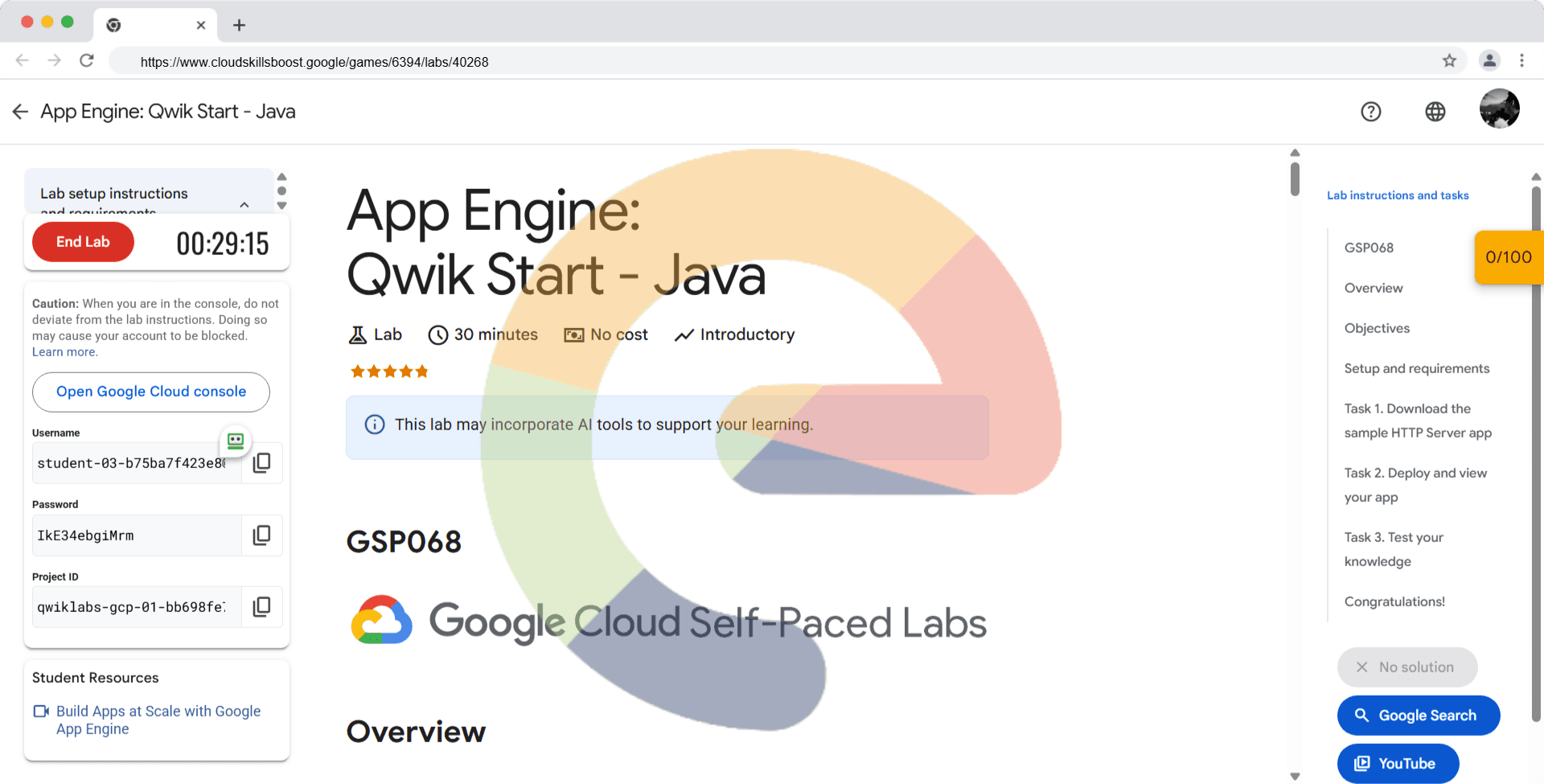Click the YouTube button

pyautogui.click(x=1398, y=764)
